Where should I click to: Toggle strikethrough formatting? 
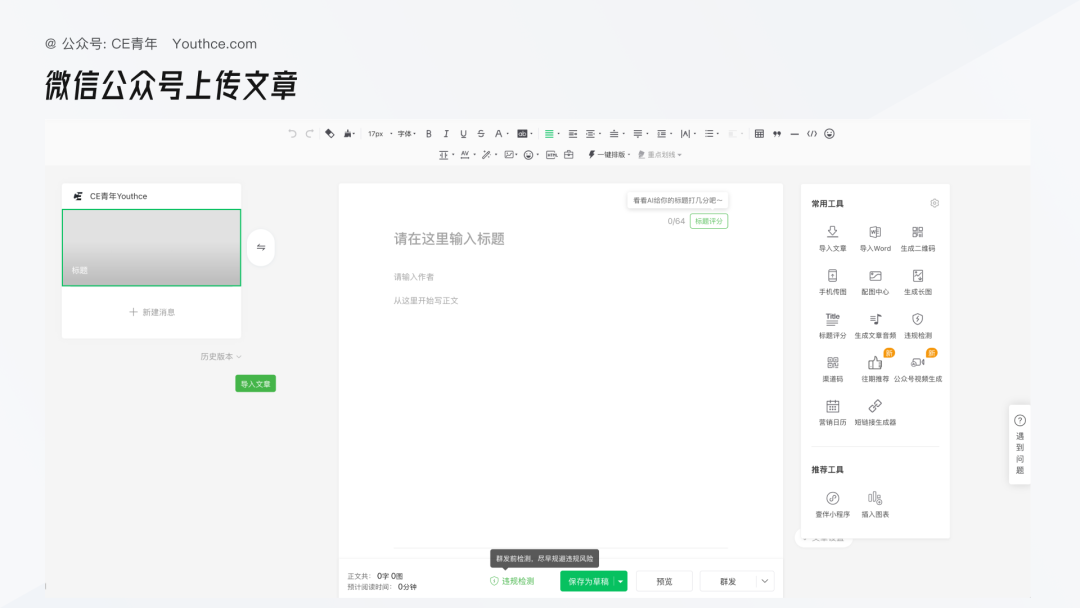pos(480,133)
